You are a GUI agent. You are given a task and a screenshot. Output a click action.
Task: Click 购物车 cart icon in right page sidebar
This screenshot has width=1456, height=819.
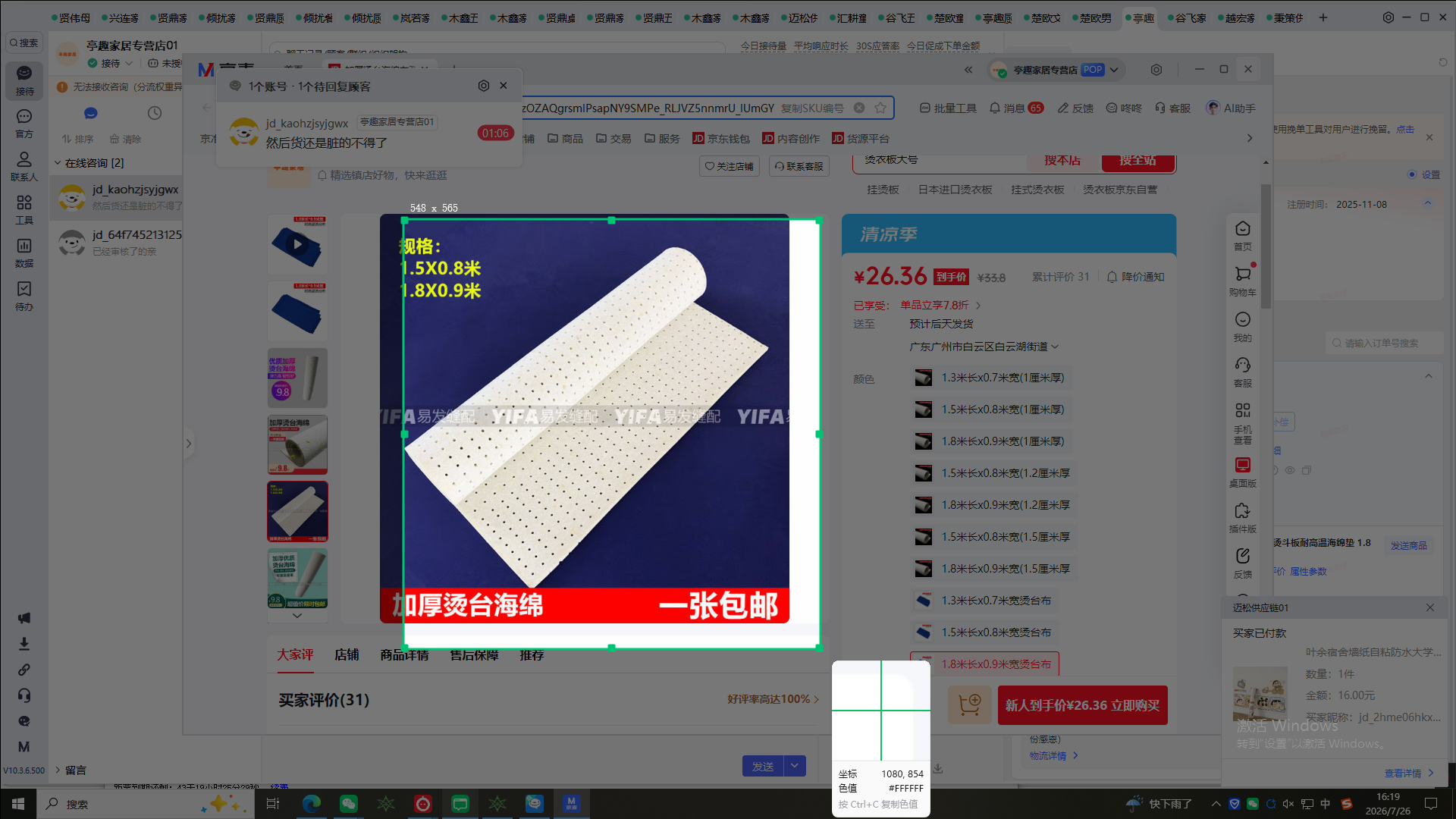pos(1243,281)
